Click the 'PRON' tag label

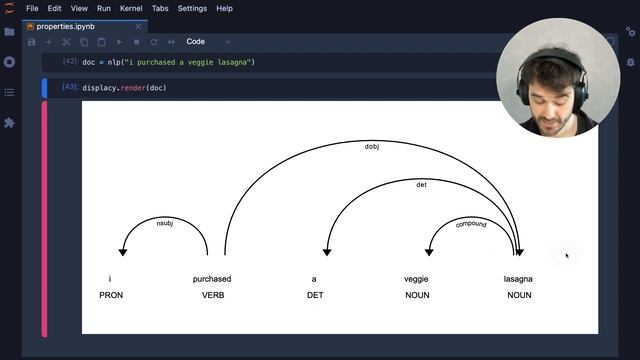[111, 295]
